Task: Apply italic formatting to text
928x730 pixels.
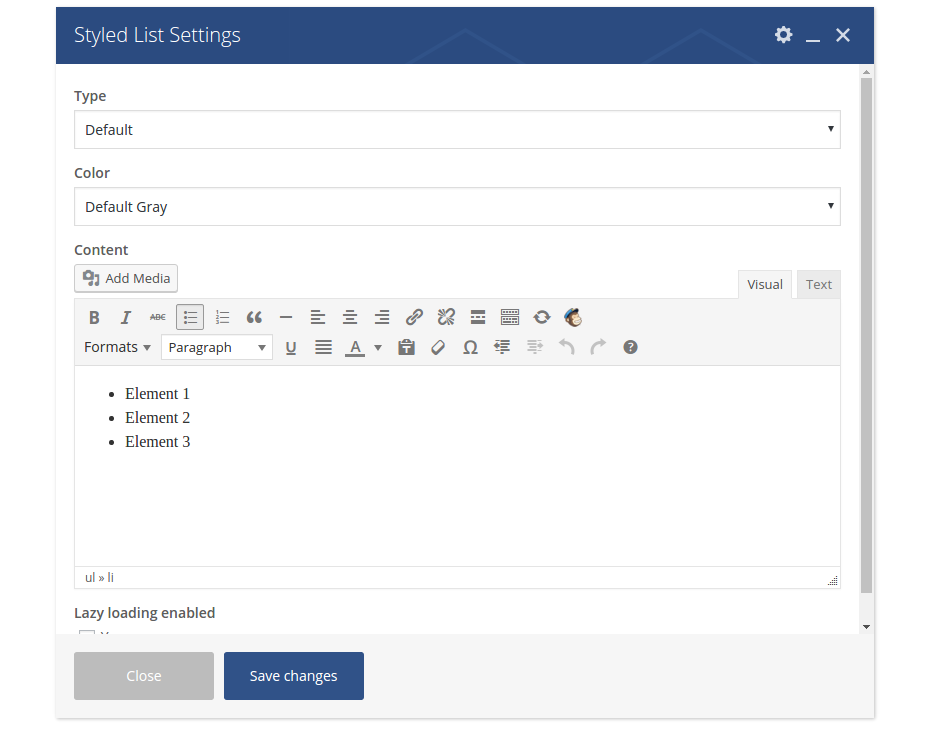Action: point(126,318)
